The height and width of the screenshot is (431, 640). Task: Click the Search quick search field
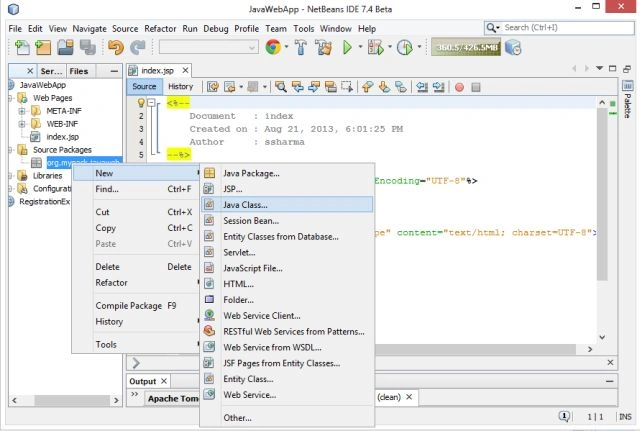(559, 28)
